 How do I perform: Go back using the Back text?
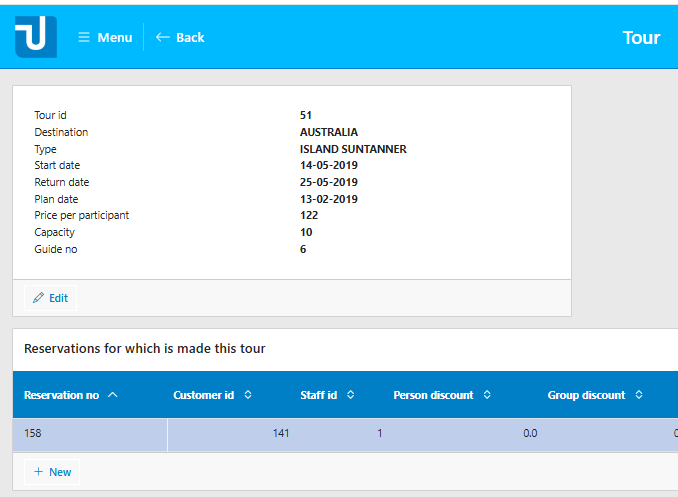coord(190,38)
